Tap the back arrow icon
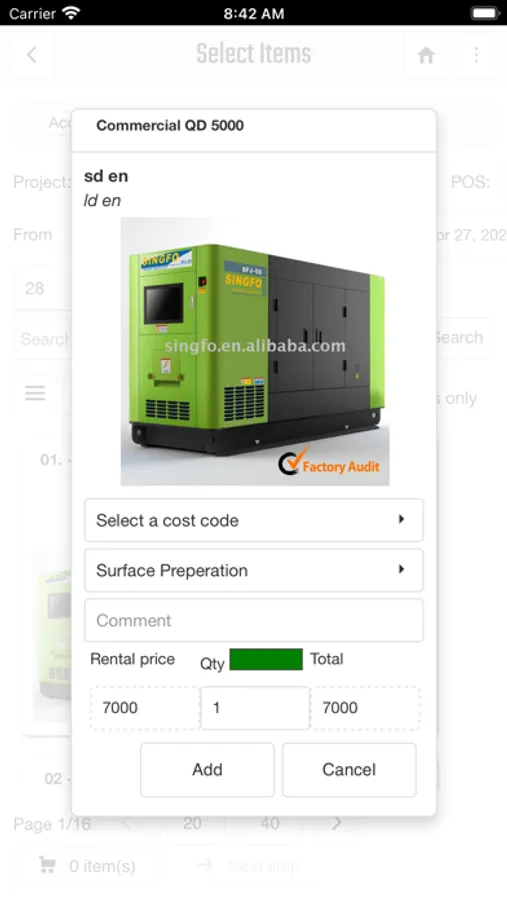Viewport: 507px width, 900px height. tap(32, 55)
